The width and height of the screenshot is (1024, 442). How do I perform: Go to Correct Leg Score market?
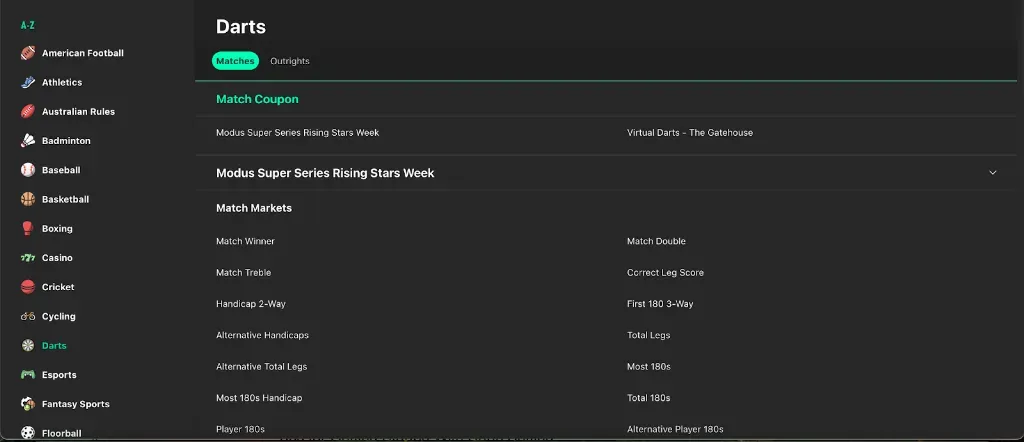point(664,273)
